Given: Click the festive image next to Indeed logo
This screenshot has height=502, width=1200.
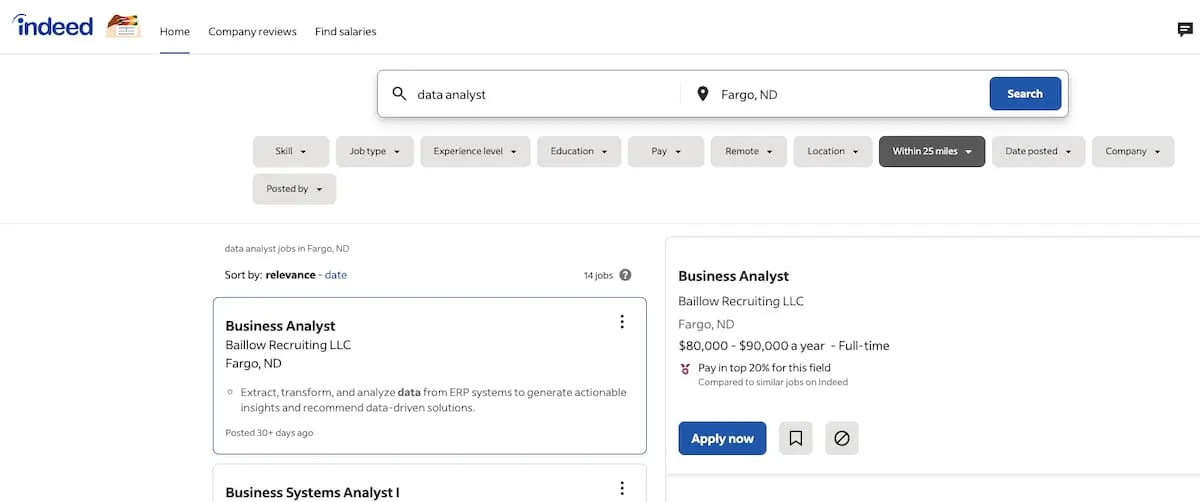Looking at the screenshot, I should (x=123, y=26).
